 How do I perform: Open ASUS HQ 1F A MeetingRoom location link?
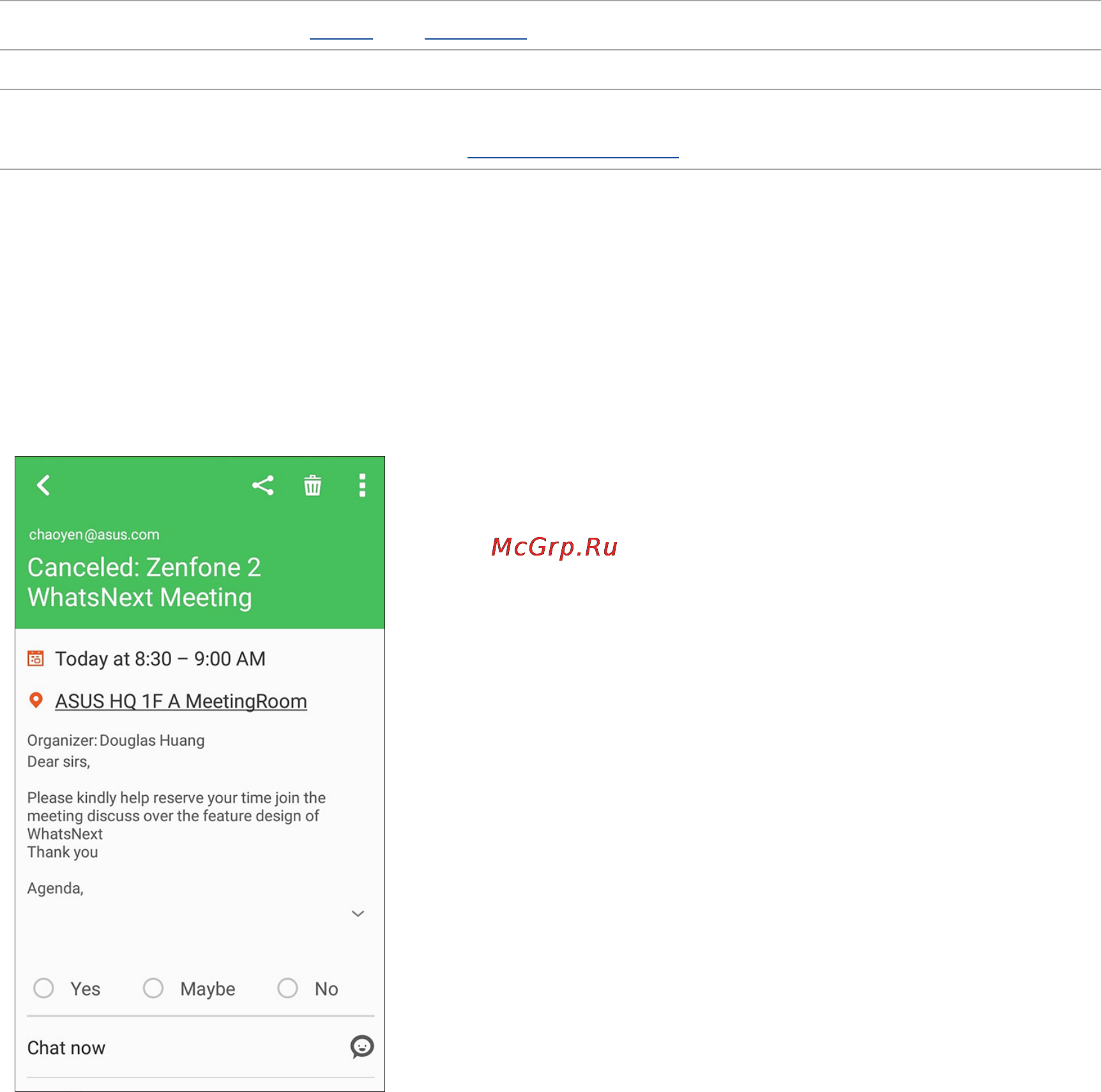point(181,701)
